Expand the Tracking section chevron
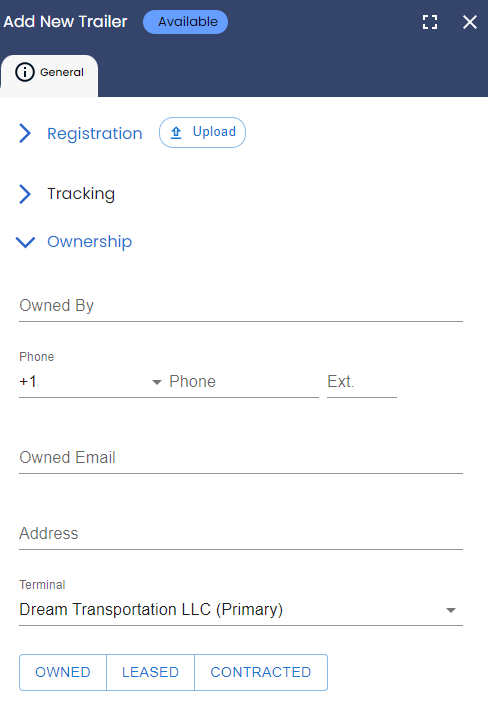The width and height of the screenshot is (488, 704). click(25, 194)
